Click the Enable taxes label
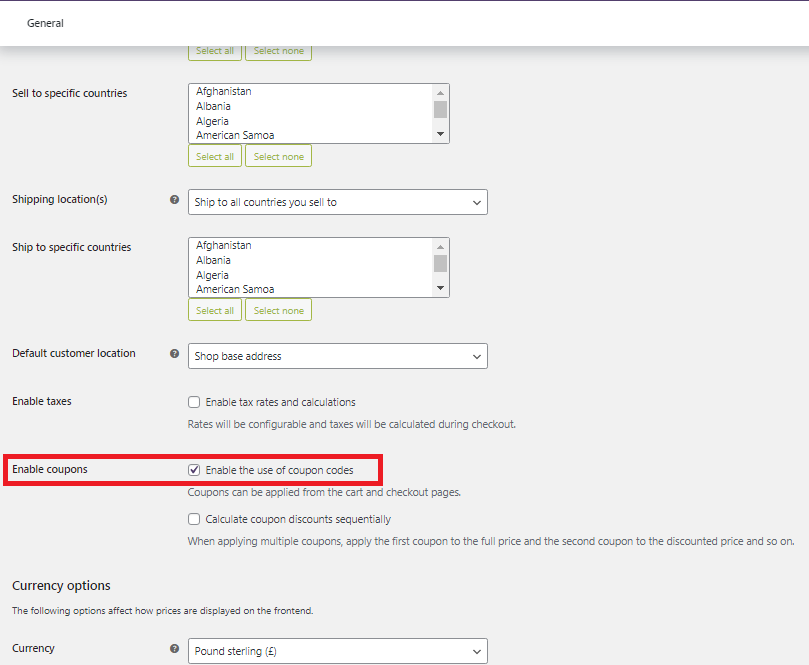The image size is (809, 665). click(42, 401)
